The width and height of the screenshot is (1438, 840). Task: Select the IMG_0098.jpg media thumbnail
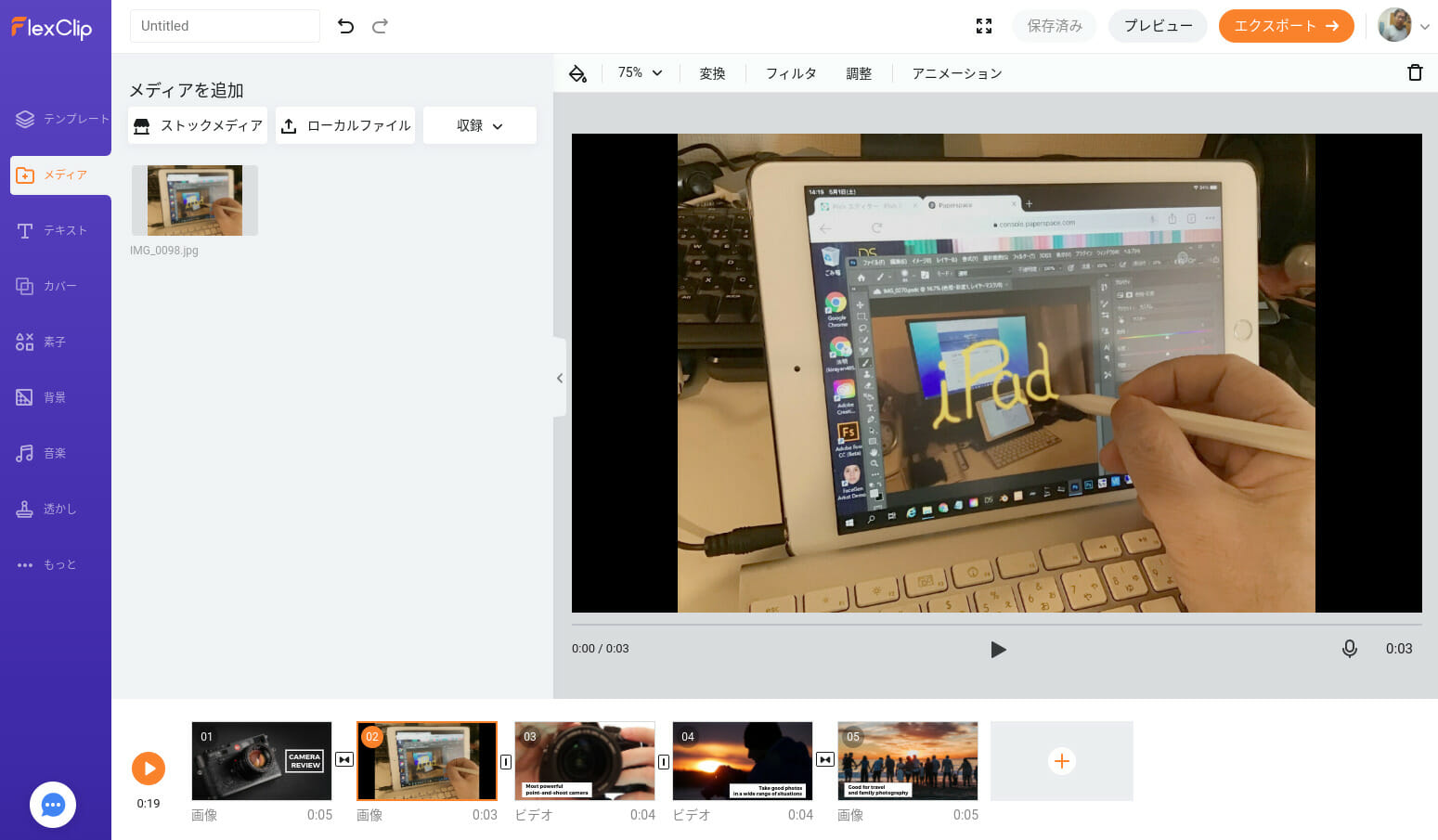point(195,200)
